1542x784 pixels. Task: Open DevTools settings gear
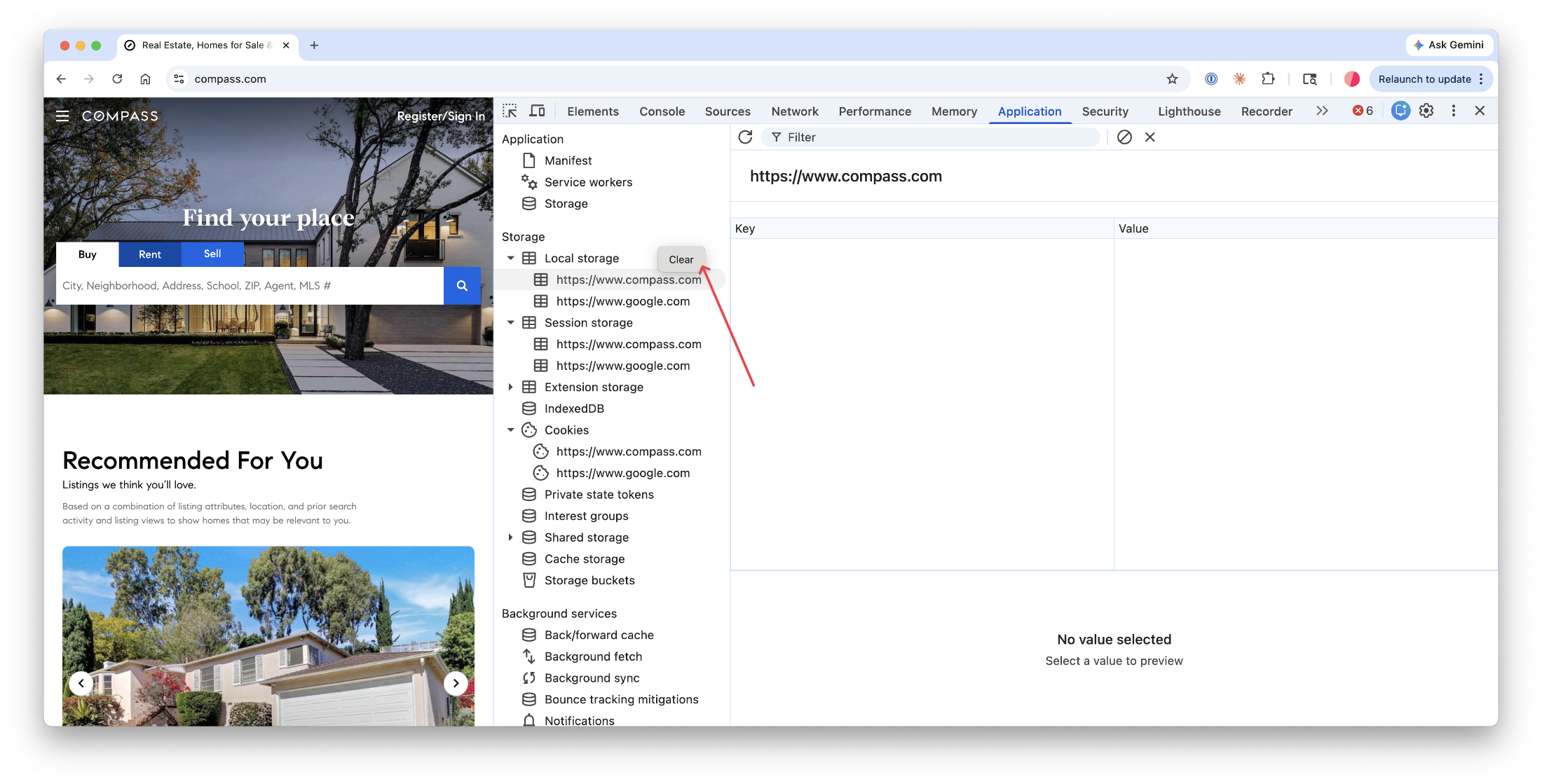point(1426,111)
